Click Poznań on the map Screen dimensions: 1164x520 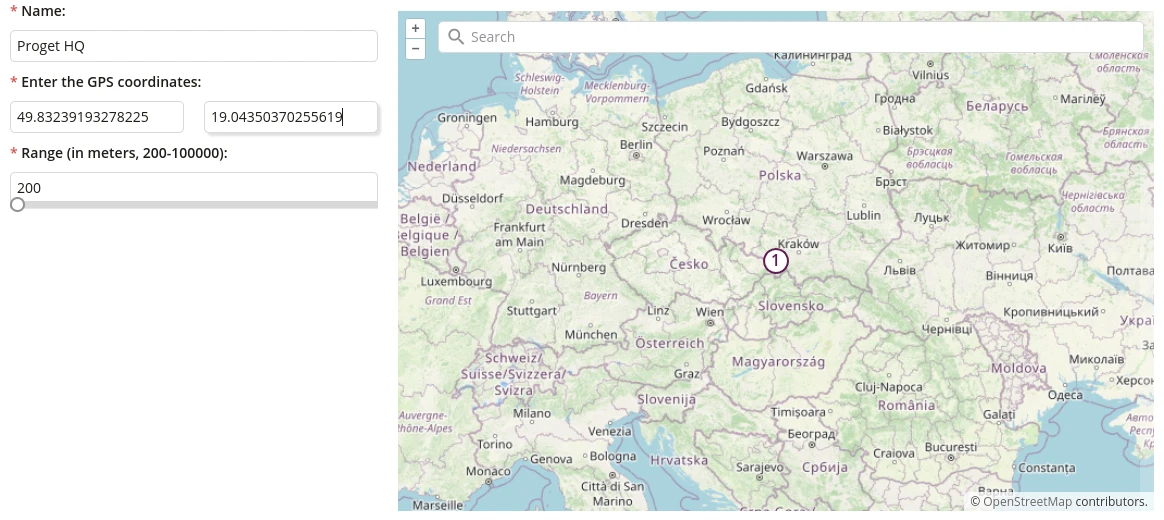[x=723, y=151]
